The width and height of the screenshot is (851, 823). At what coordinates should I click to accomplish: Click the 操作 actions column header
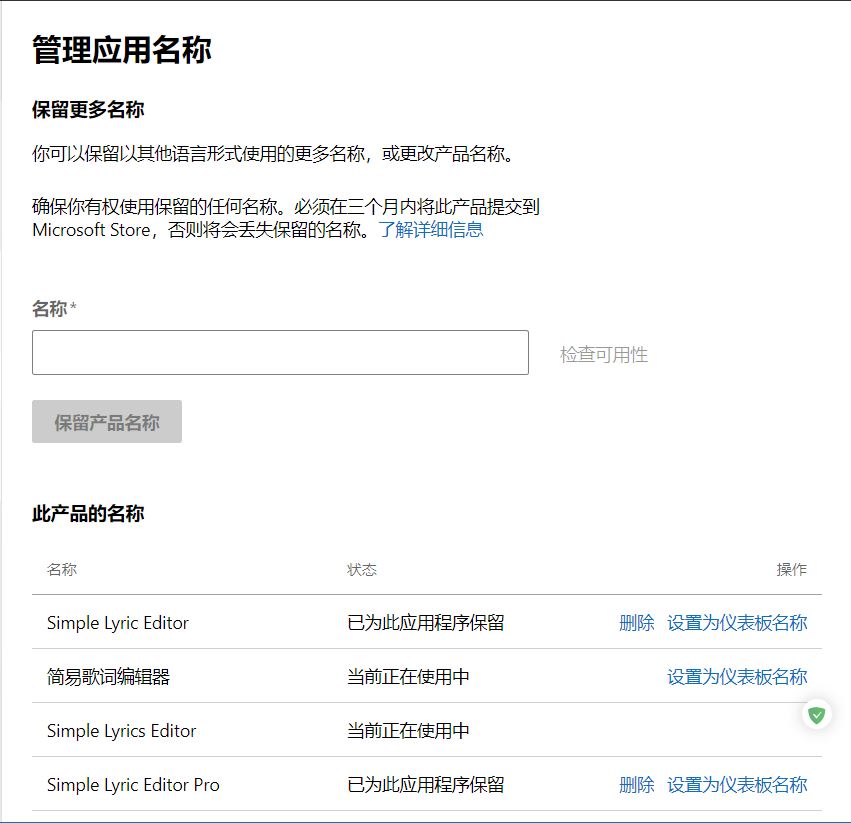791,569
